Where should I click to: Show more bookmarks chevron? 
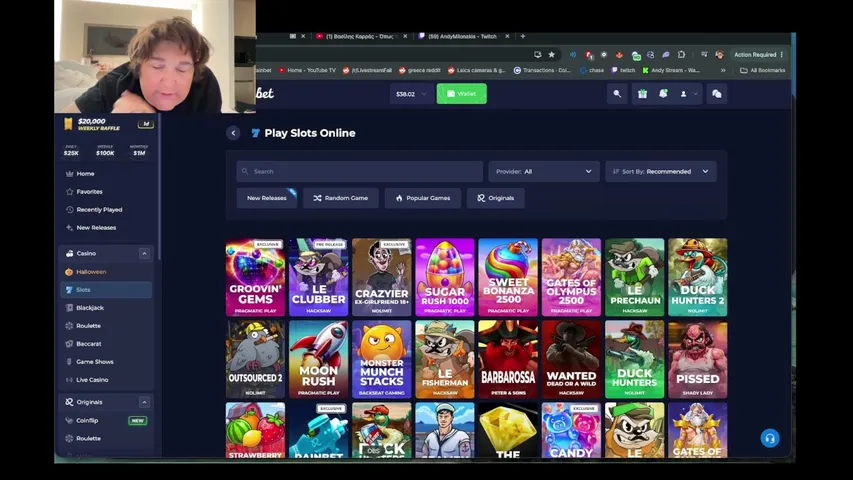pos(723,70)
